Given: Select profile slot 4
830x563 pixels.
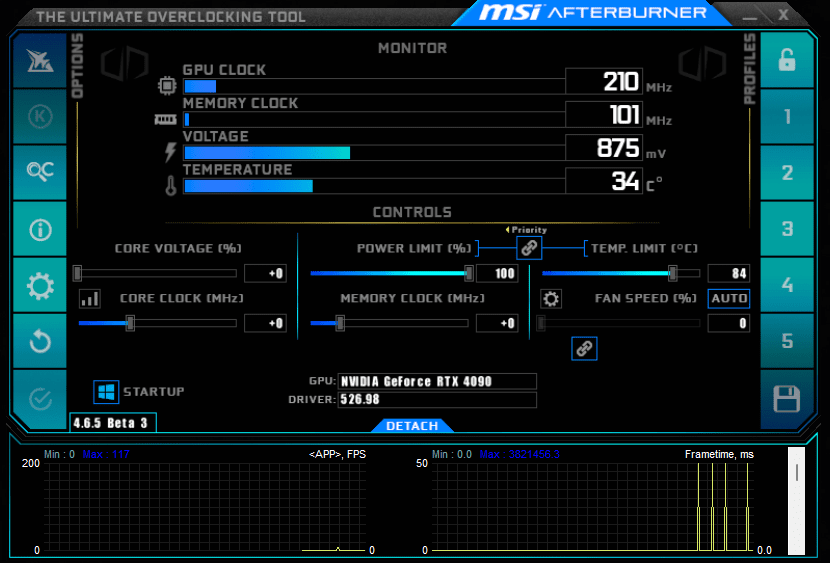Looking at the screenshot, I should point(787,285).
